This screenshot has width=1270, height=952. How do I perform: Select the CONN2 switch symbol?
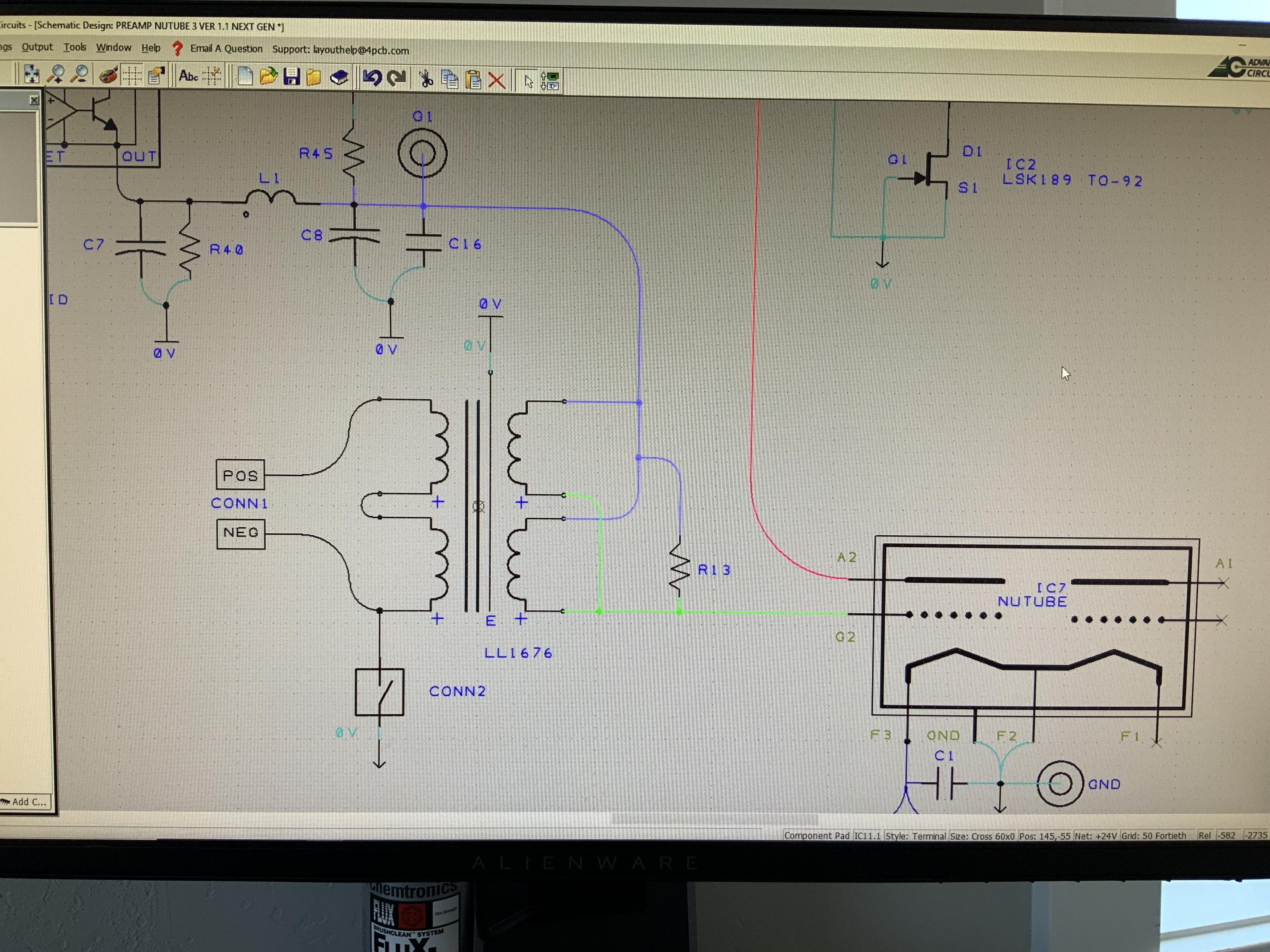pyautogui.click(x=379, y=692)
